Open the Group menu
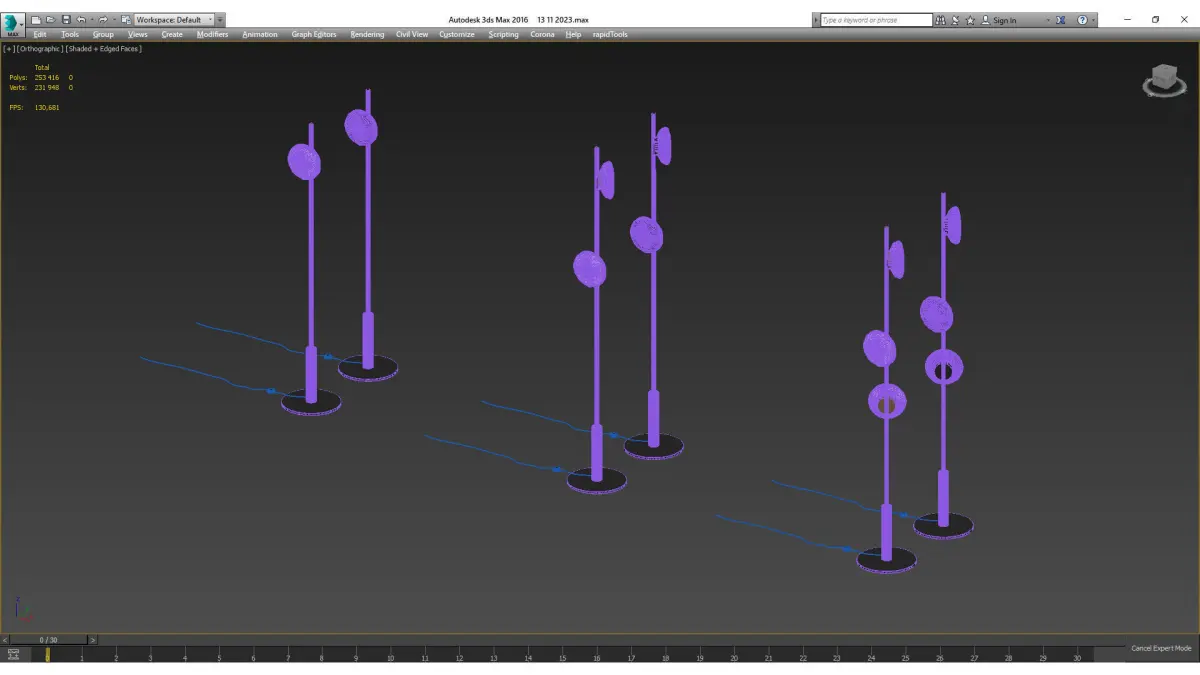The image size is (1200, 675). pos(103,34)
